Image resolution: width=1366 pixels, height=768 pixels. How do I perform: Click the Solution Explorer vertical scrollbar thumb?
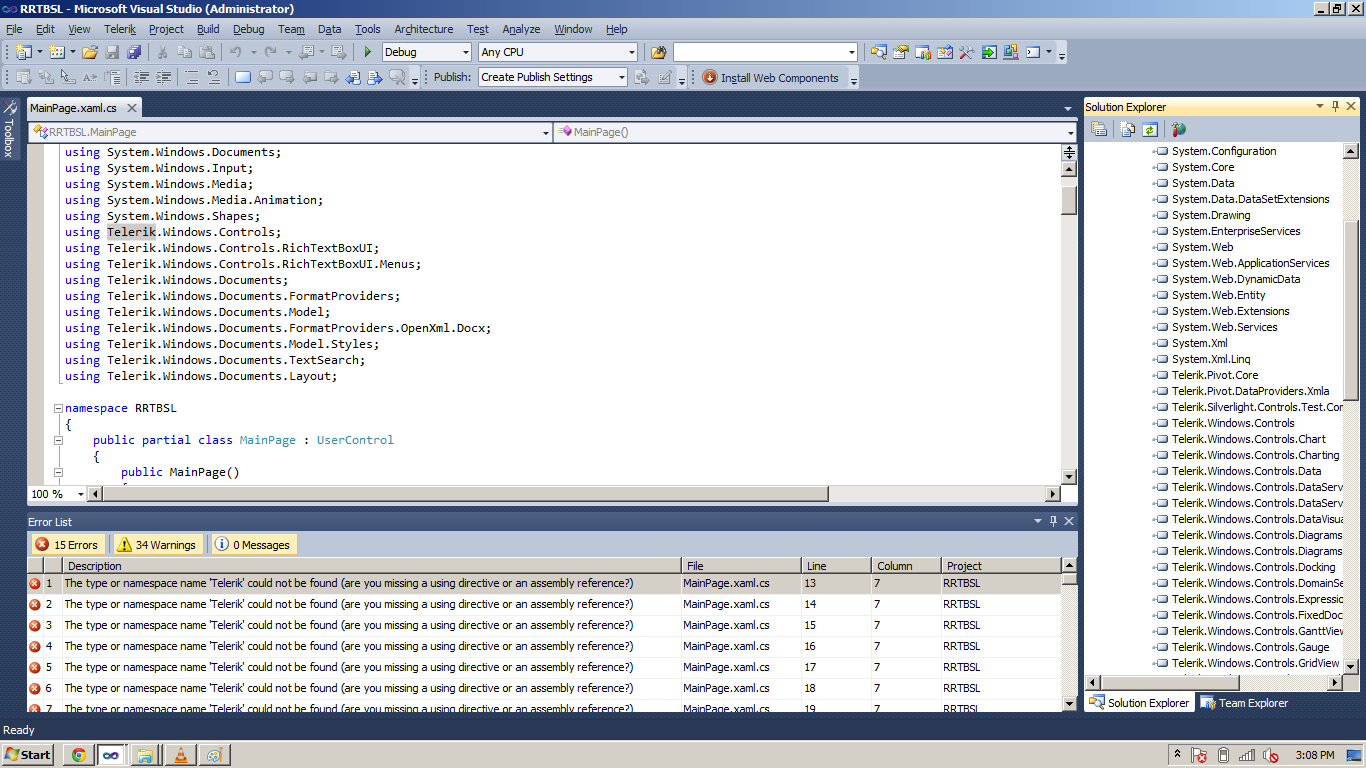point(1351,310)
